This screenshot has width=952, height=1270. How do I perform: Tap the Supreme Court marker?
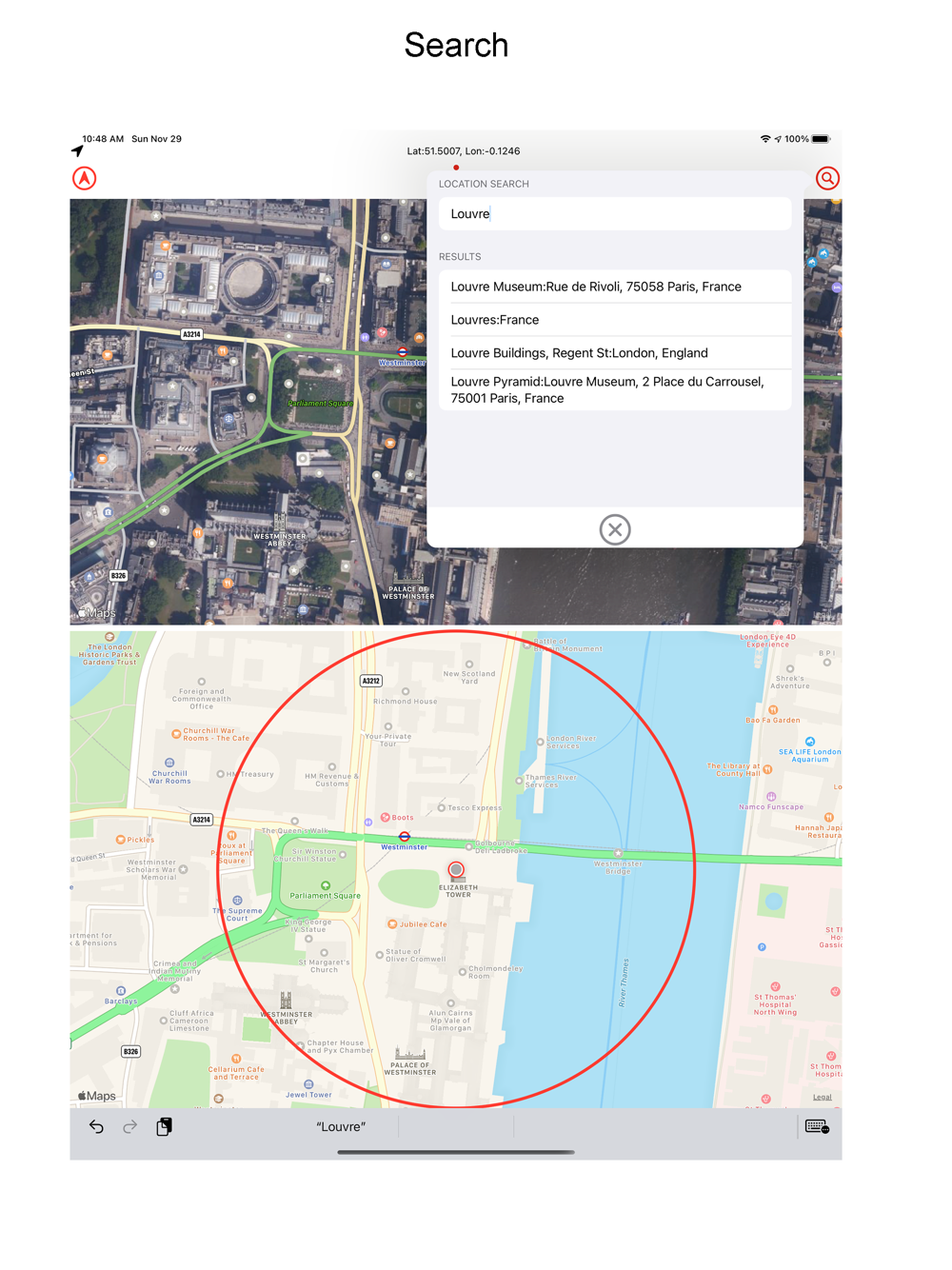(x=237, y=901)
